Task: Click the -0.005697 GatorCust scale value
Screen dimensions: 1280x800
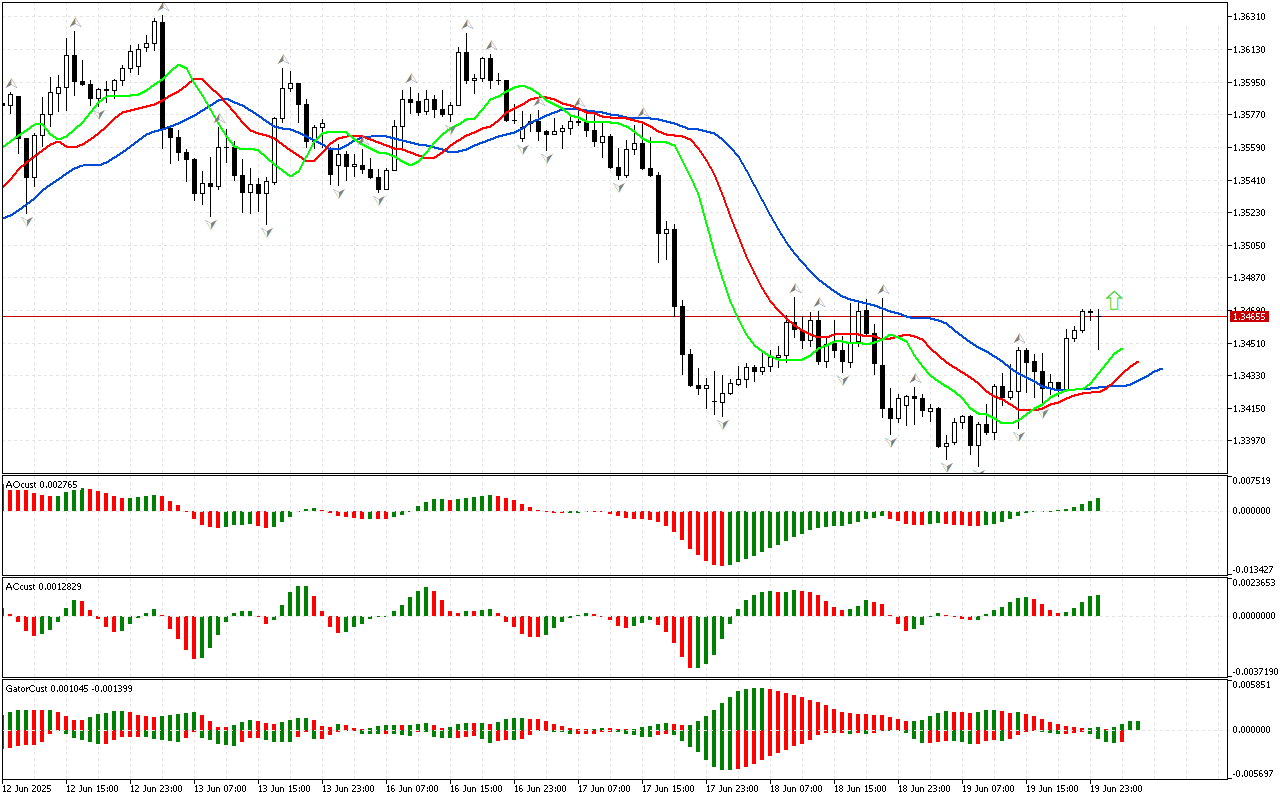Action: pyautogui.click(x=1252, y=773)
